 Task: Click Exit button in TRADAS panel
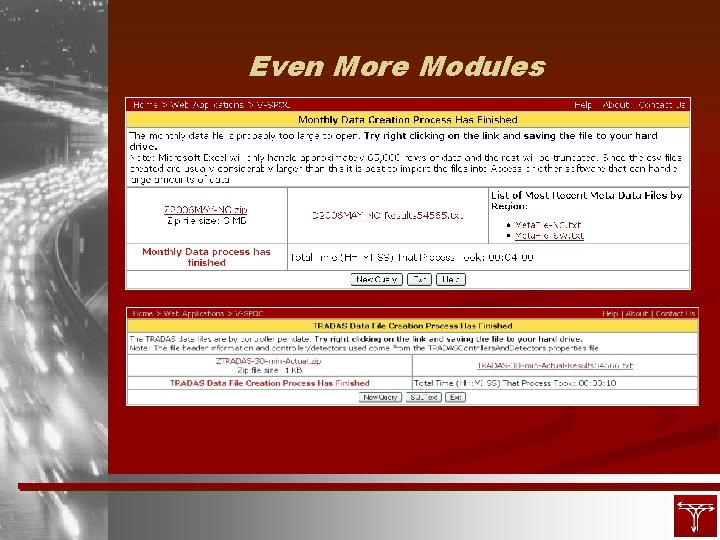coord(455,397)
